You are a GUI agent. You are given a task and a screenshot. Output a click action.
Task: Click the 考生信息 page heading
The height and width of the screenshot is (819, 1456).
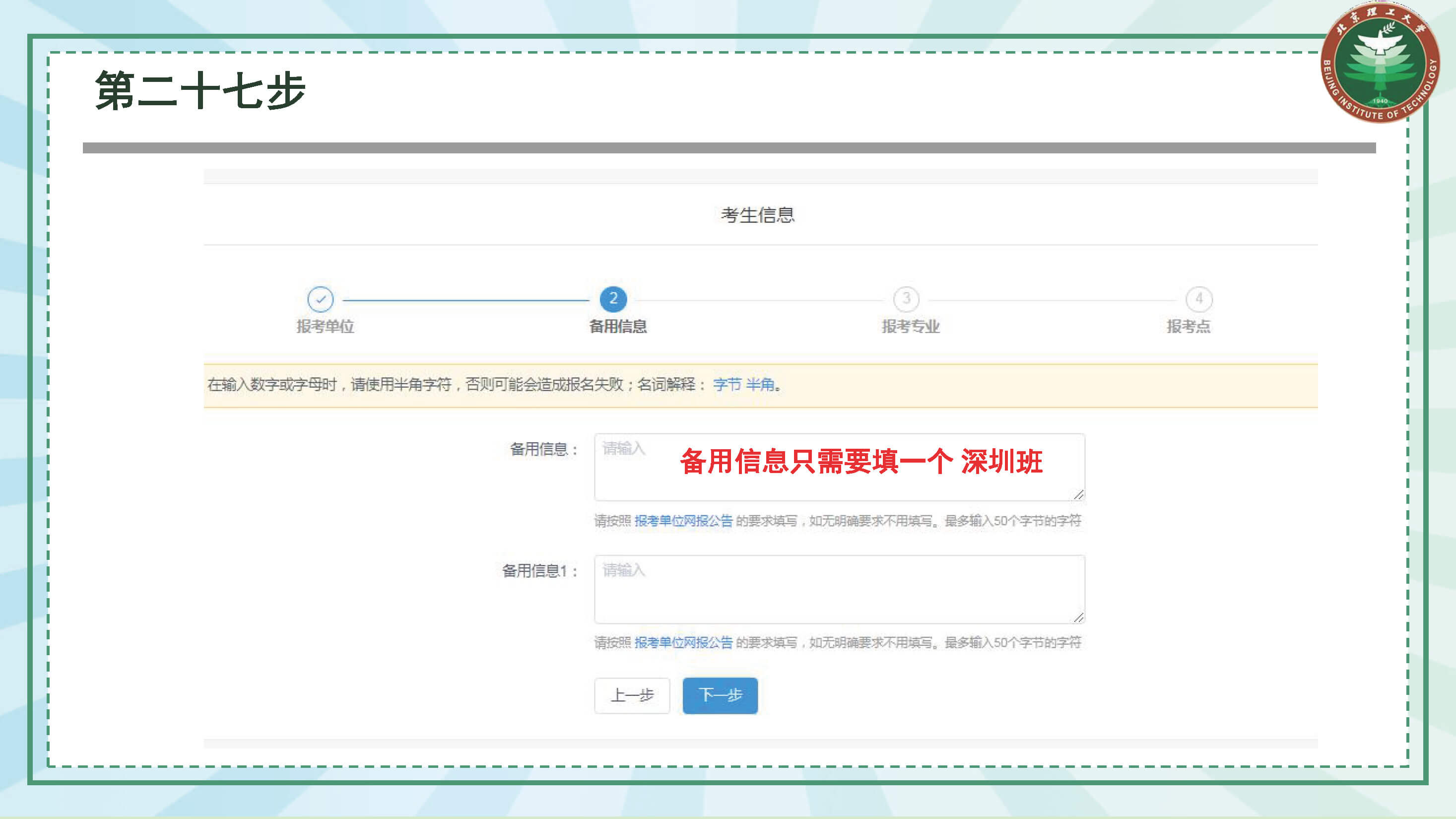click(757, 215)
